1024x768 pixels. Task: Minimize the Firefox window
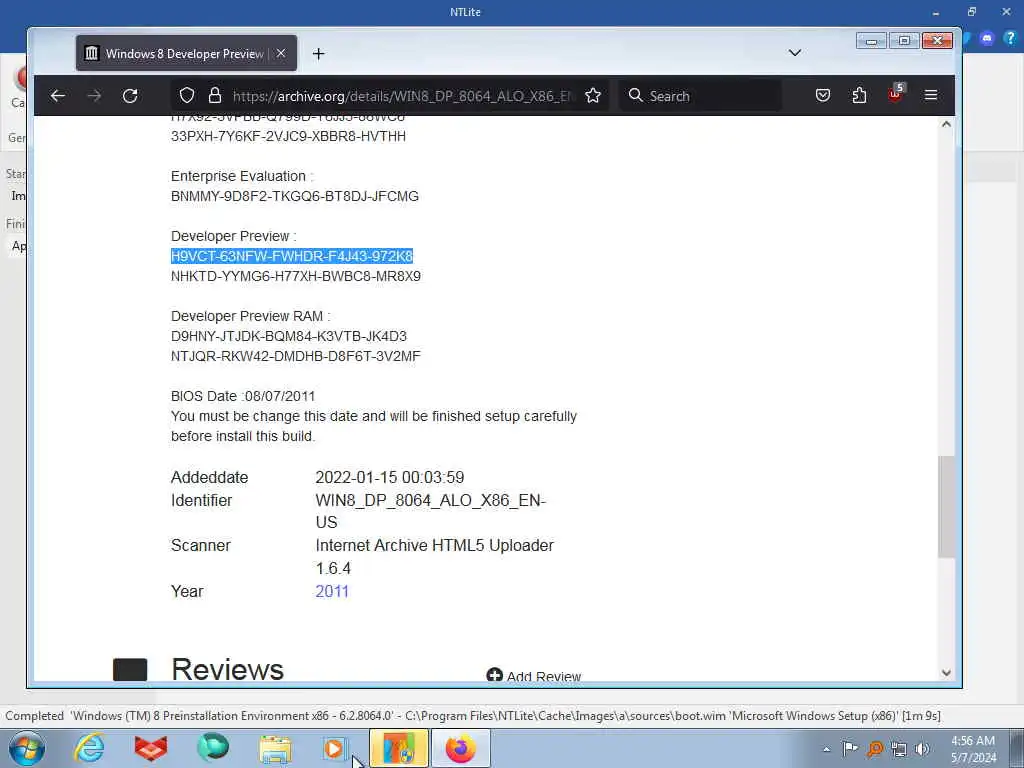click(871, 40)
